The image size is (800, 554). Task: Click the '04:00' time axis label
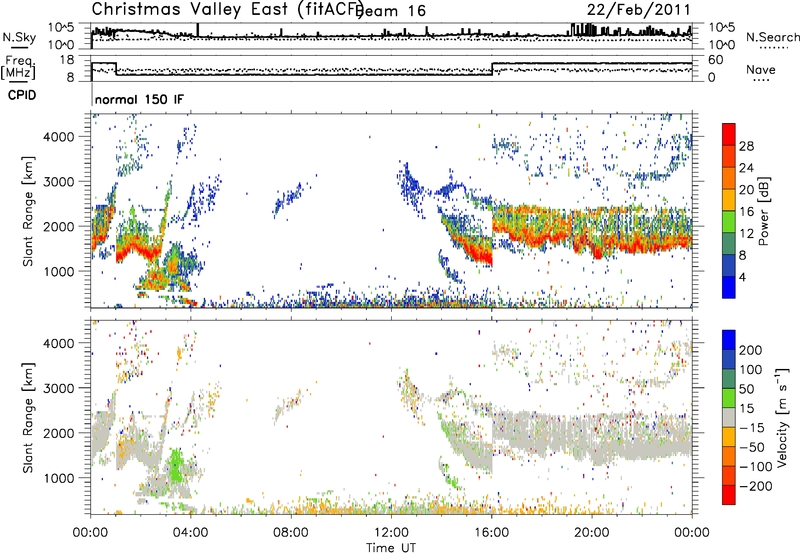click(x=190, y=533)
